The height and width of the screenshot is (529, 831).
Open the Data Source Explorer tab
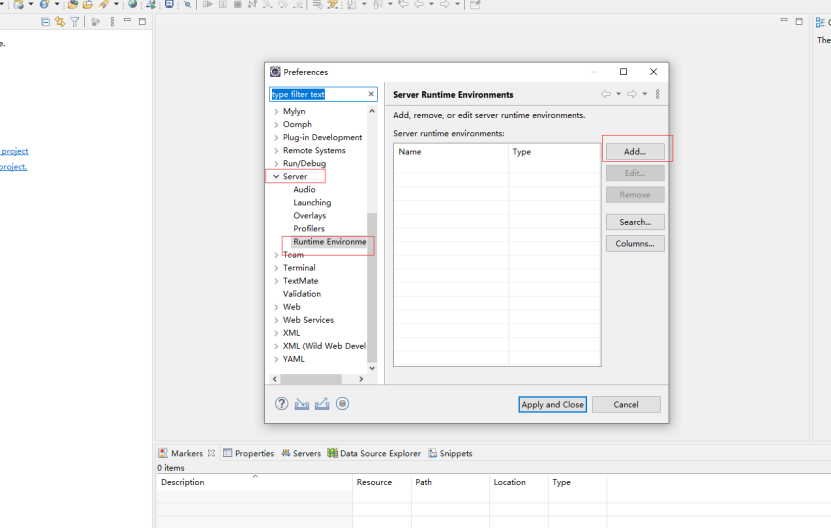(374, 453)
